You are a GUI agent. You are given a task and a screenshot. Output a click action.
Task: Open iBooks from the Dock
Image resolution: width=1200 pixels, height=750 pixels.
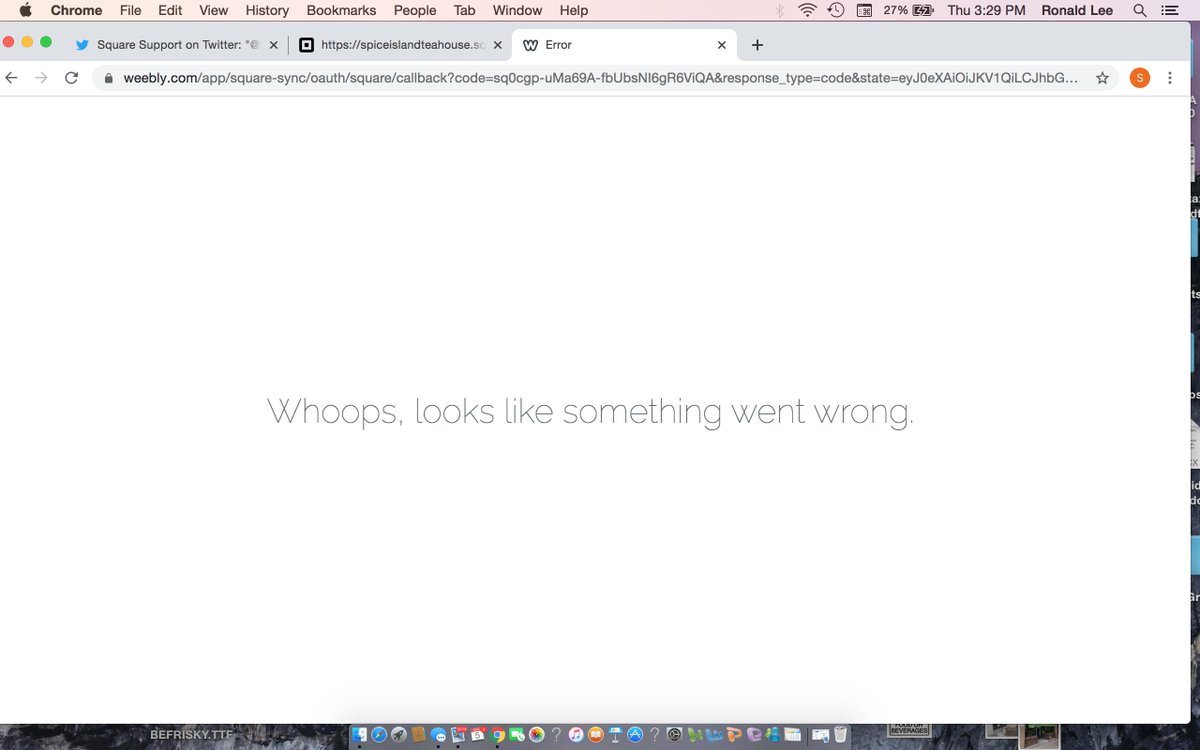pos(595,735)
